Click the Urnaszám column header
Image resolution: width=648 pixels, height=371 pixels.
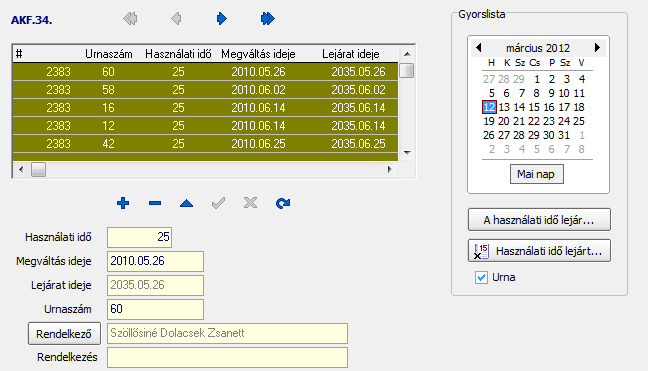[x=109, y=54]
